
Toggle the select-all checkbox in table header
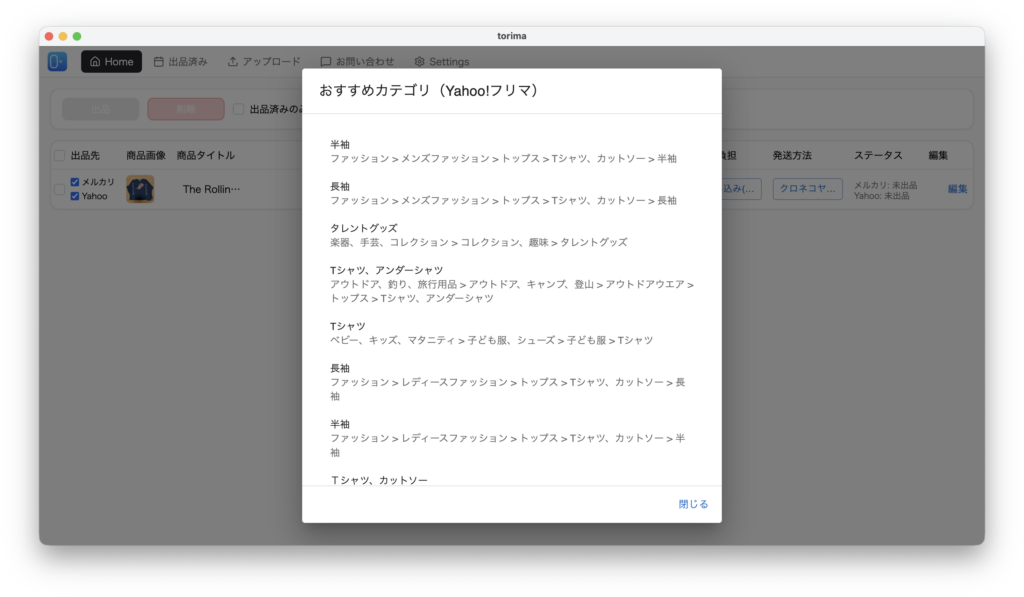(59, 156)
